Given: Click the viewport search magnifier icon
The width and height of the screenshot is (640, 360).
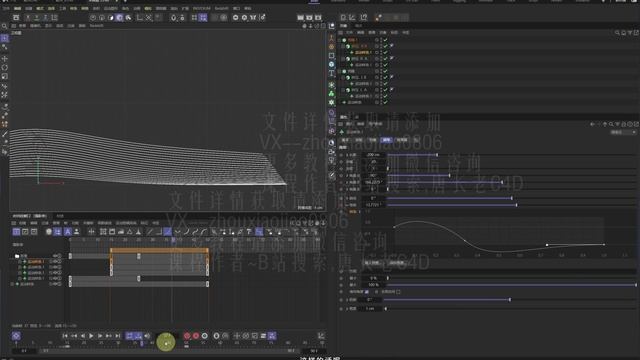Looking at the screenshot, I should point(4,26).
